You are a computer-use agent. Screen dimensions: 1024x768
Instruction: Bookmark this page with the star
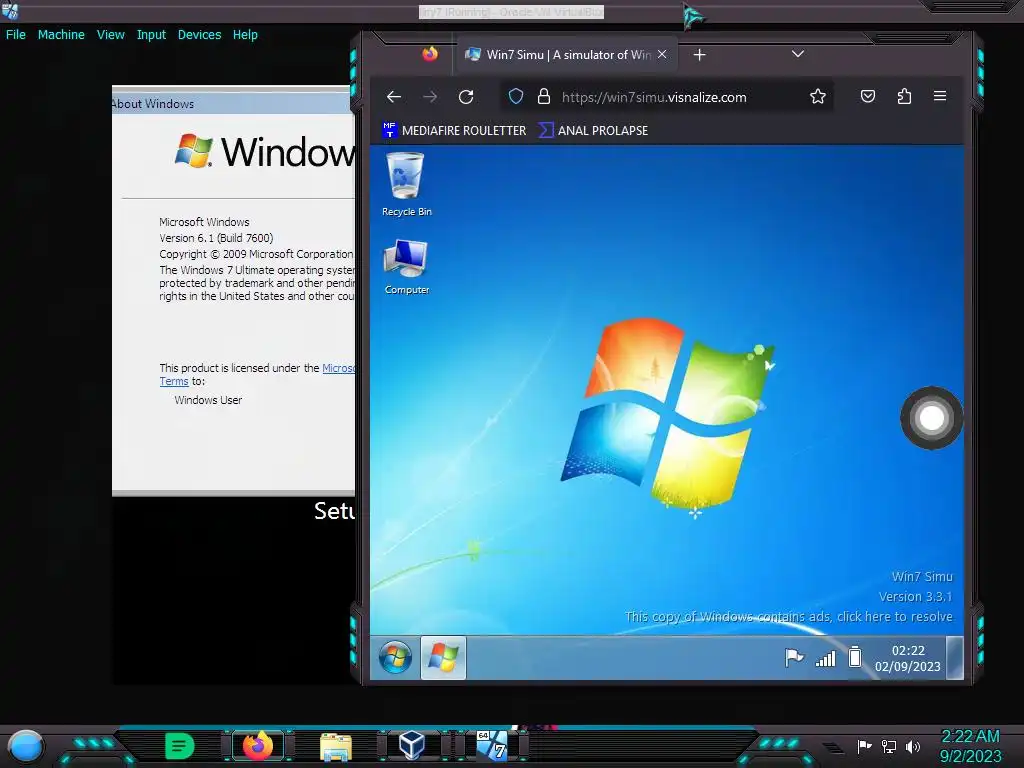click(818, 97)
